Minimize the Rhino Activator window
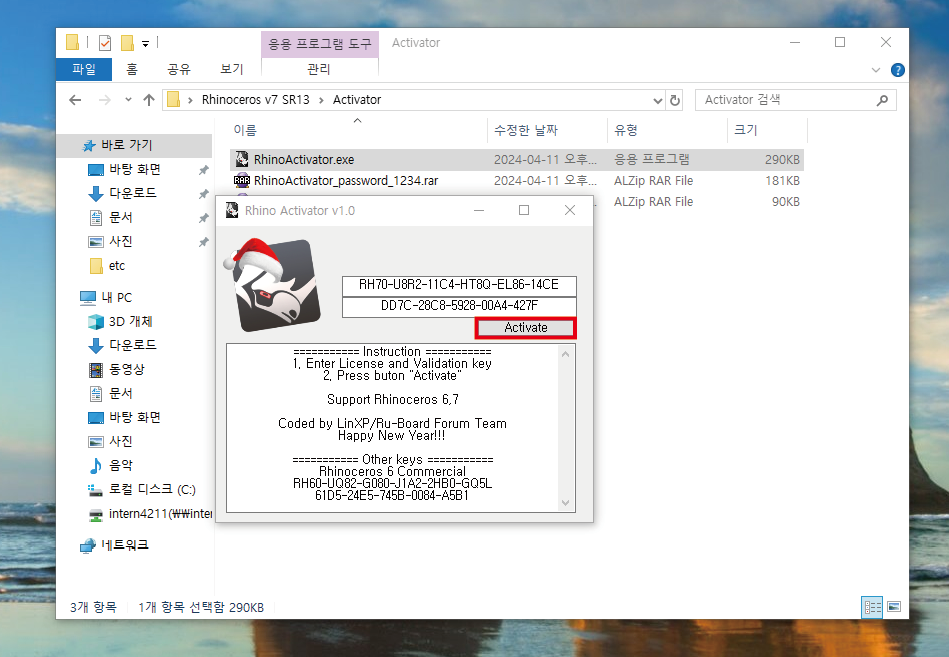This screenshot has height=657, width=949. [x=479, y=211]
